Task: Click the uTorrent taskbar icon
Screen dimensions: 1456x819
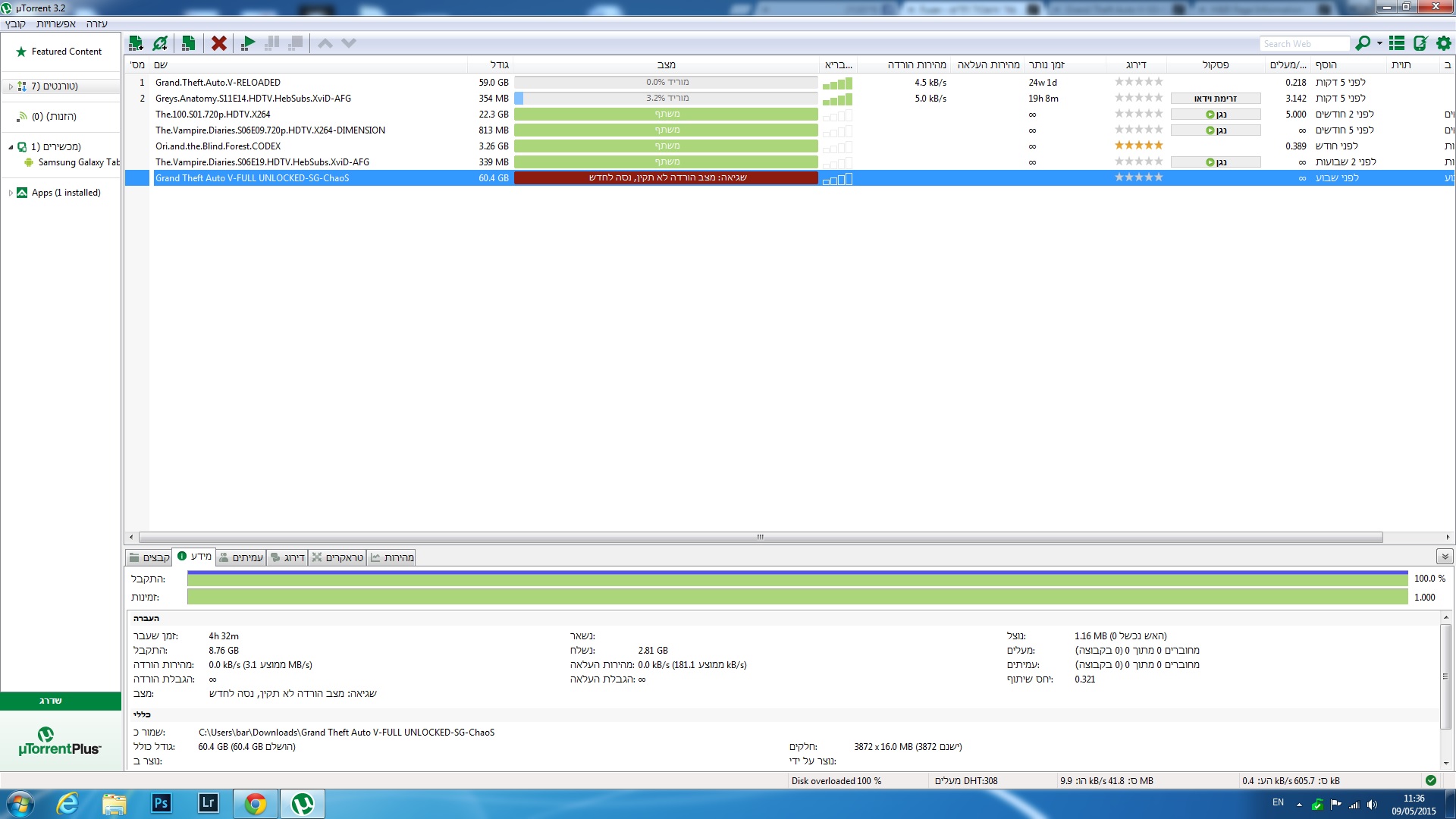Action: 303,804
